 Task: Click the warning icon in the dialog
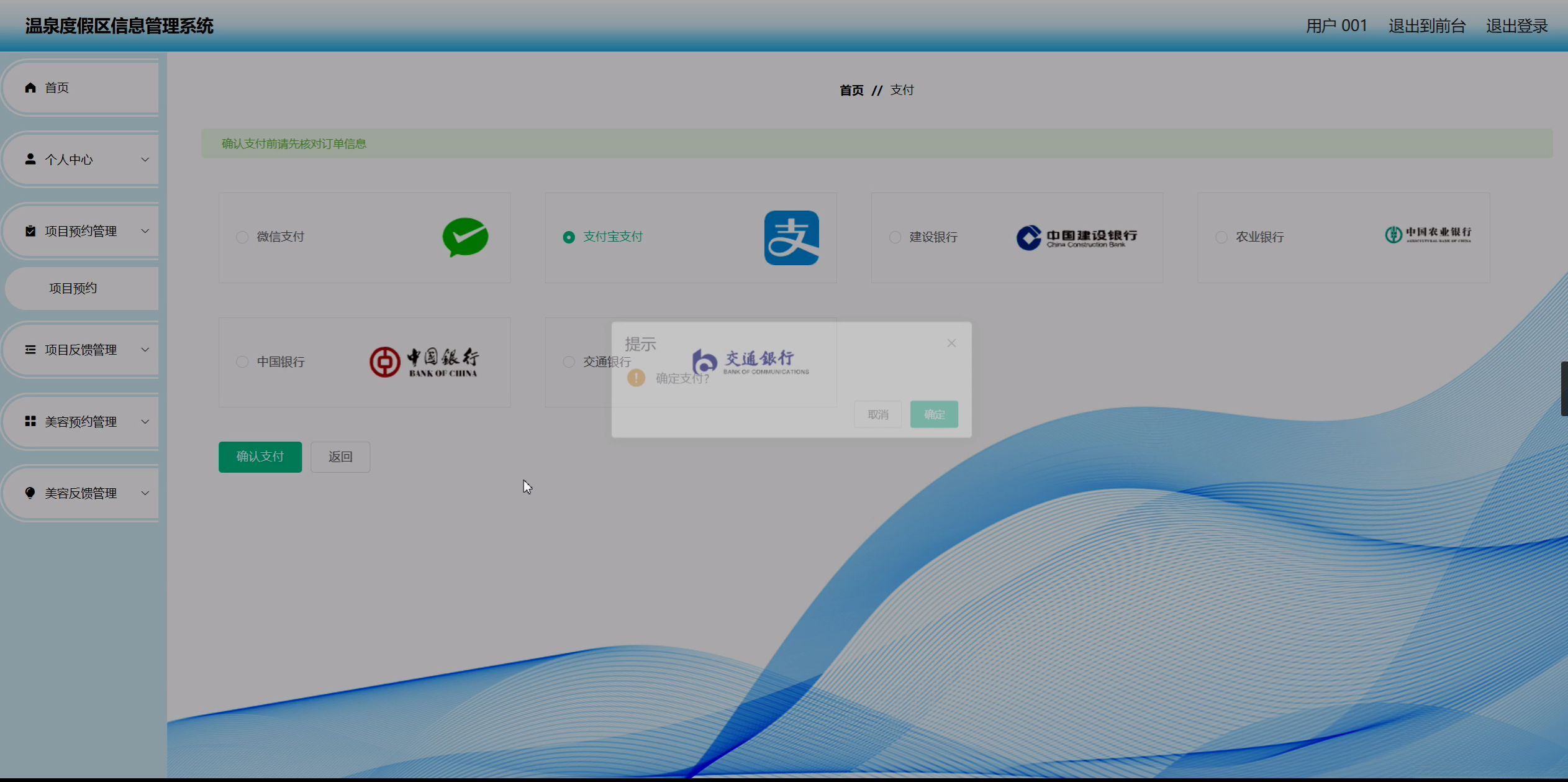(x=636, y=378)
